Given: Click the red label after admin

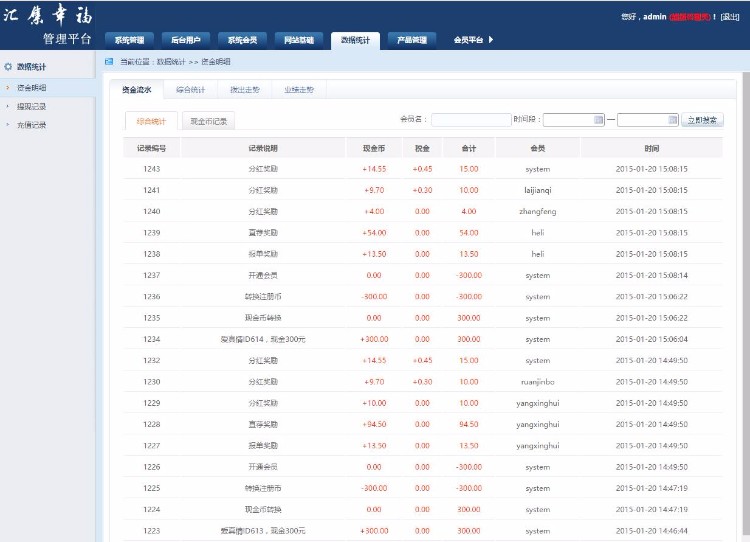Looking at the screenshot, I should tap(690, 17).
